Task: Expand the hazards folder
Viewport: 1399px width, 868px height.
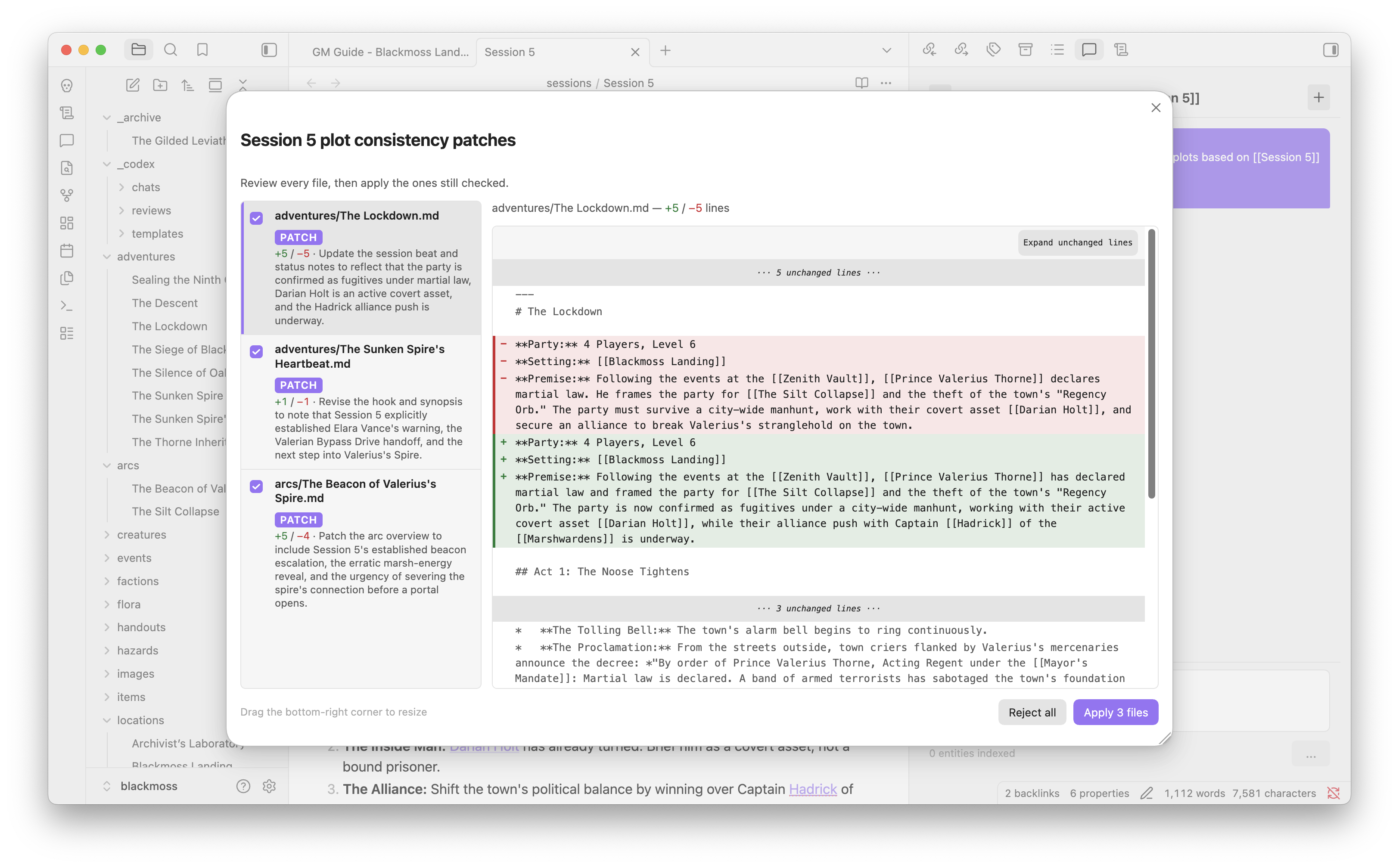Action: (107, 651)
